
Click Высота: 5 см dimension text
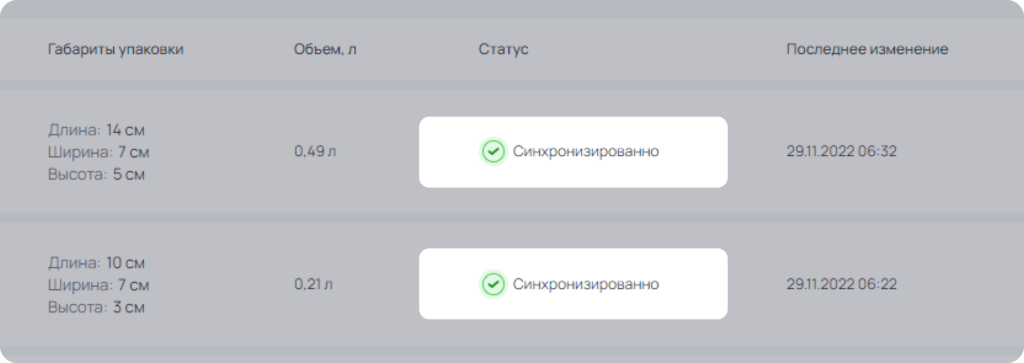[96, 175]
